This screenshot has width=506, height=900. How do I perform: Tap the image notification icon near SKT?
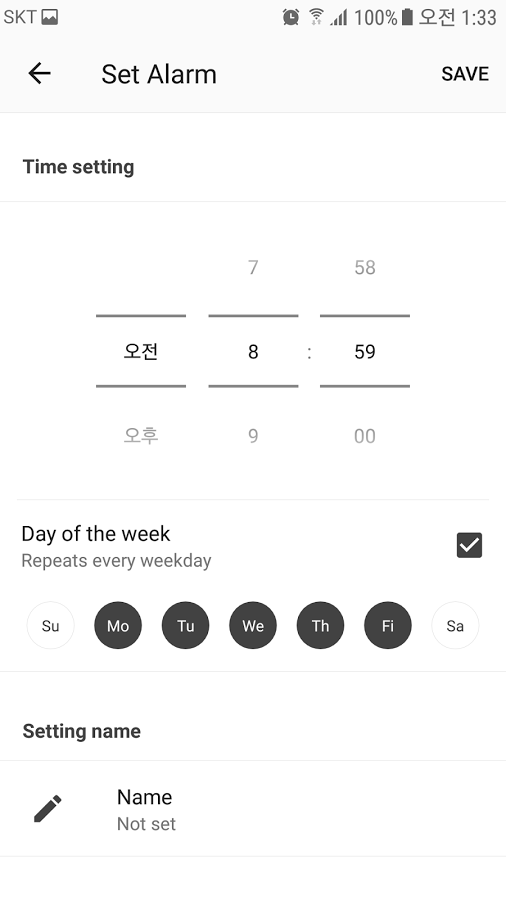(x=50, y=17)
